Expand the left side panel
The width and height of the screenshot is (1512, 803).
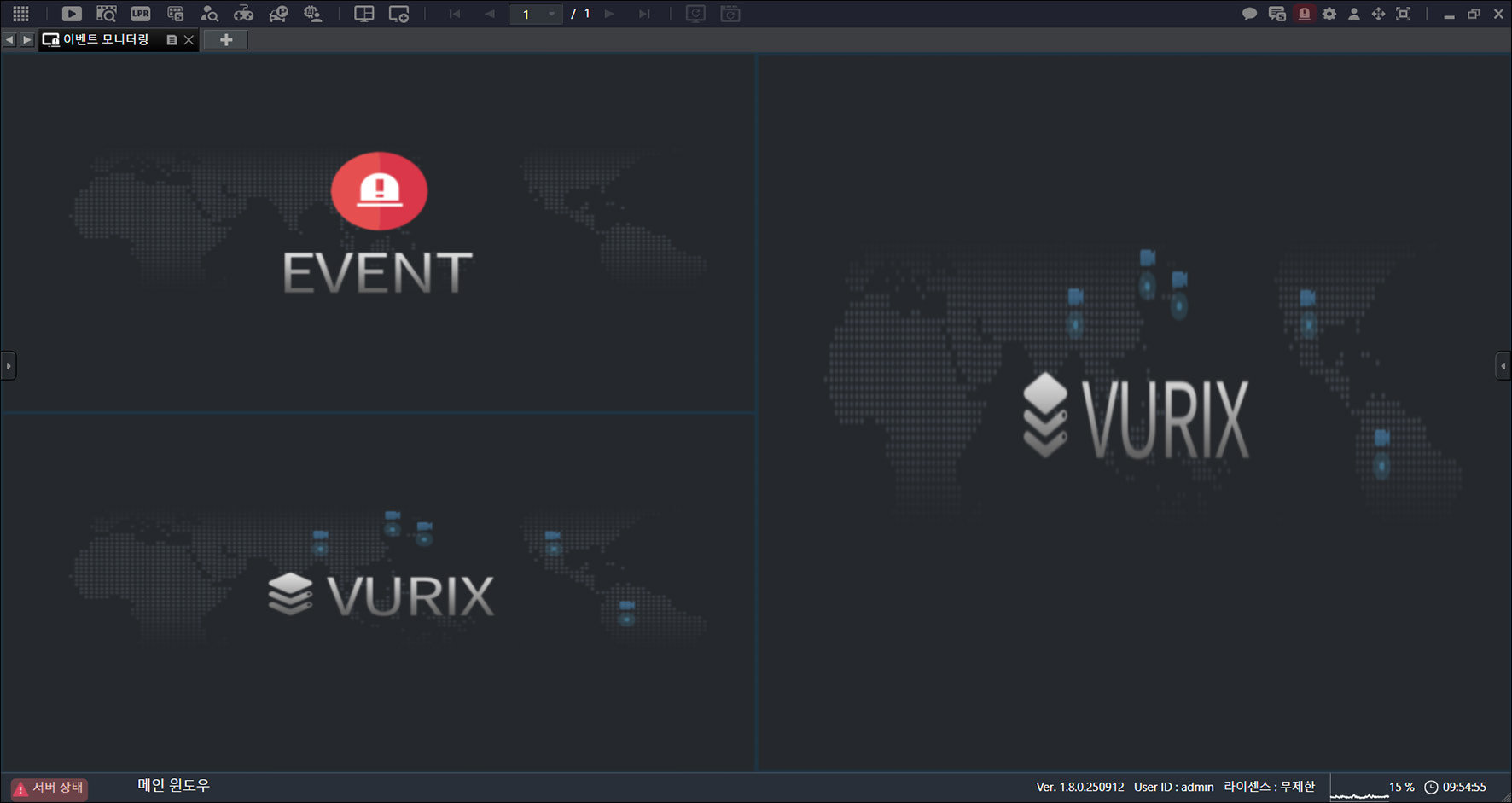pos(9,366)
